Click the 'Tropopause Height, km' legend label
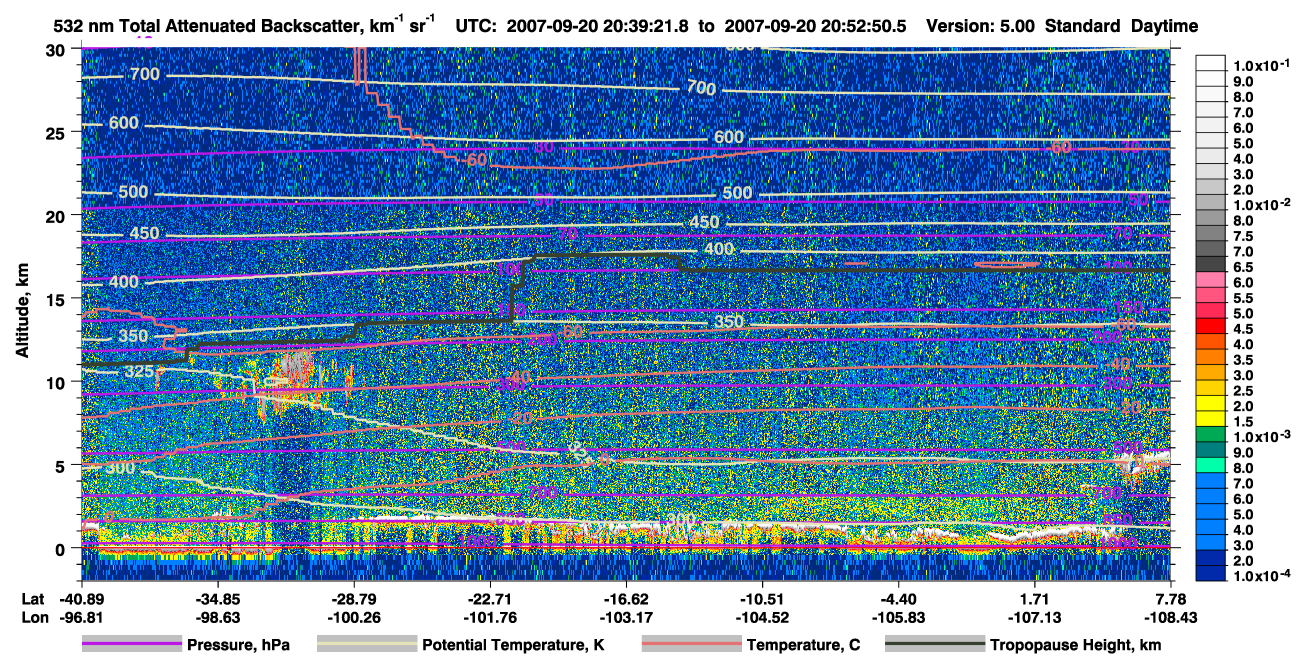 tap(1076, 645)
